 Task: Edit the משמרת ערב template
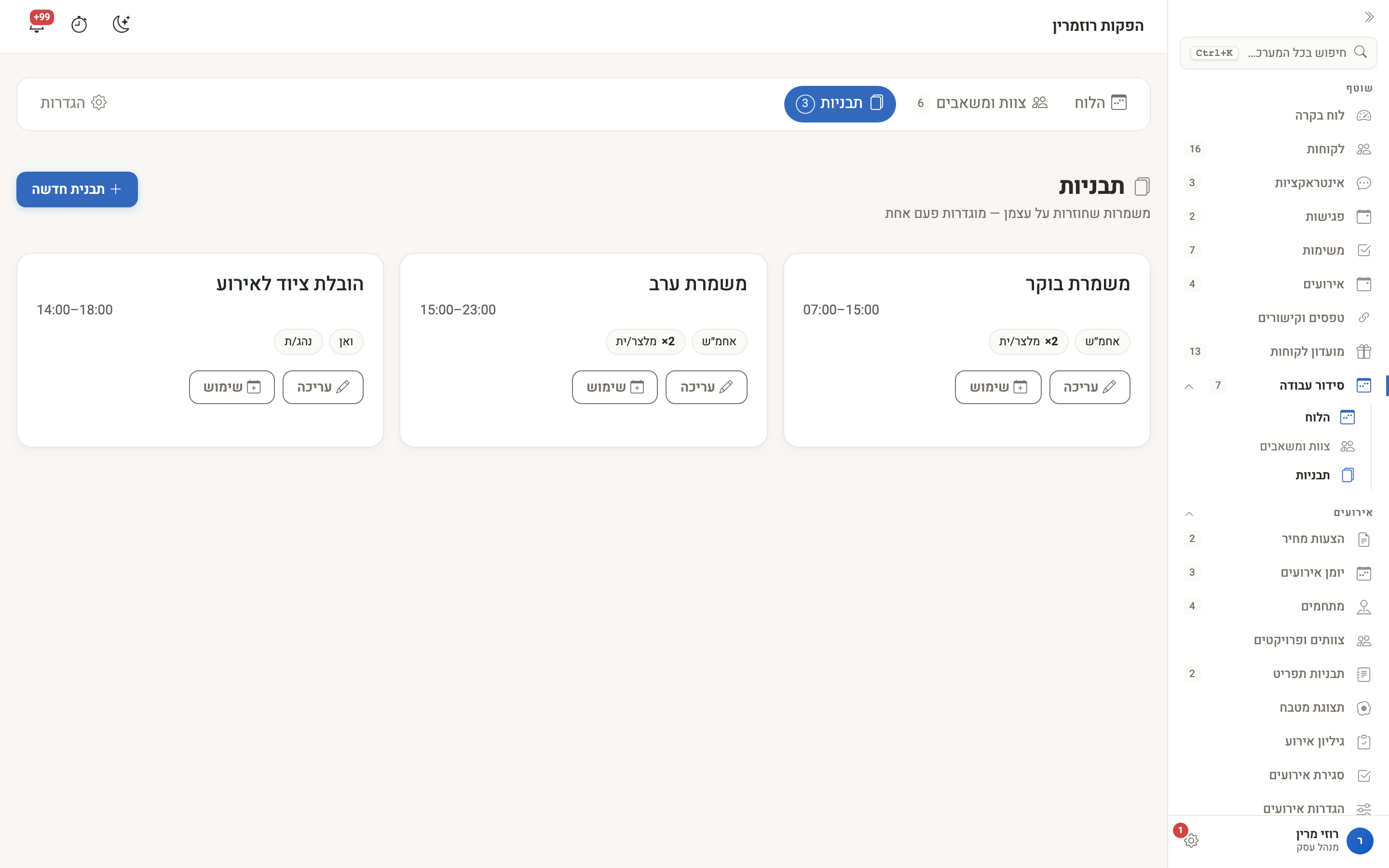point(706,388)
